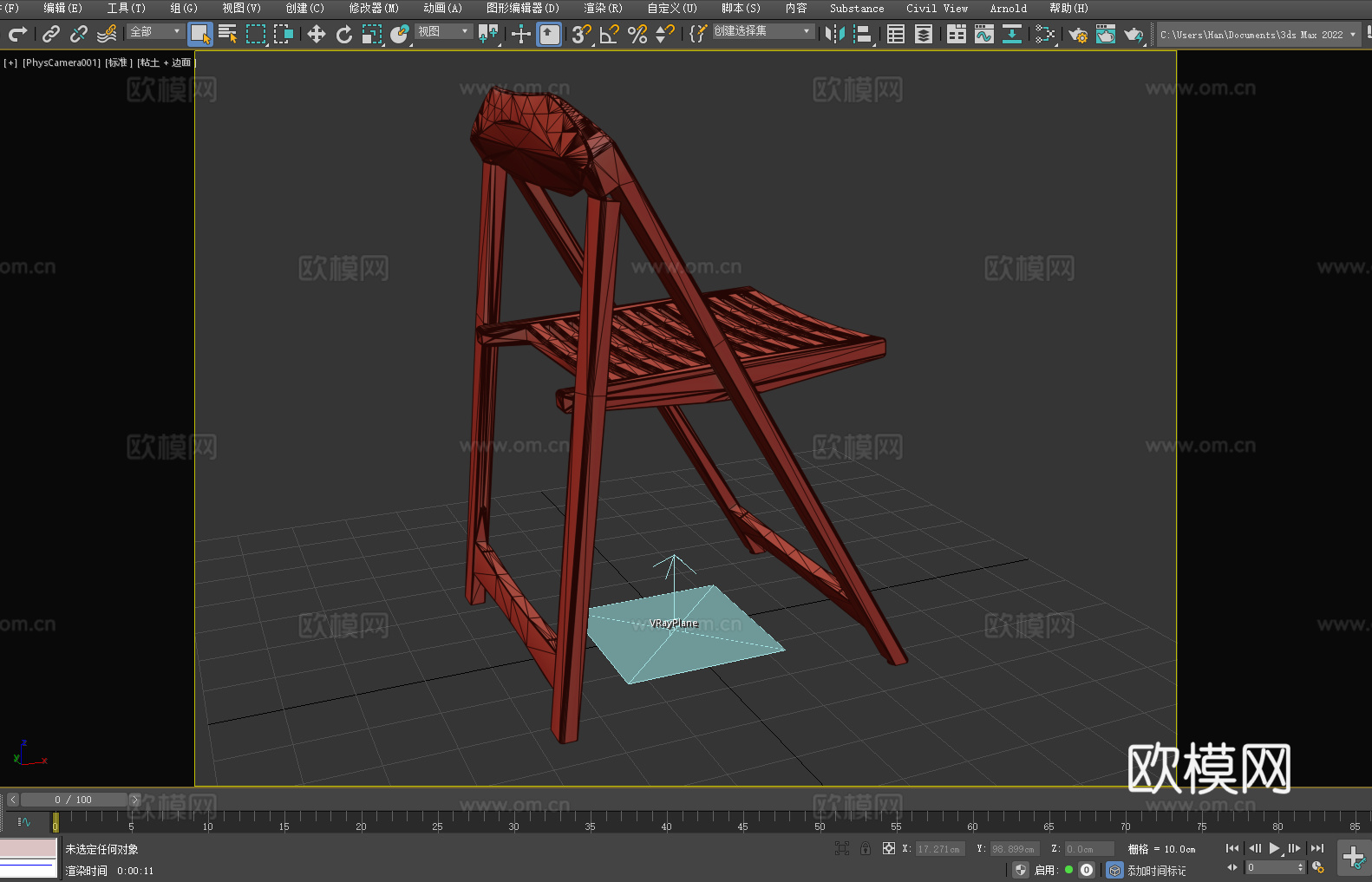Click the Mirror tool icon
1372x882 pixels.
(x=834, y=34)
